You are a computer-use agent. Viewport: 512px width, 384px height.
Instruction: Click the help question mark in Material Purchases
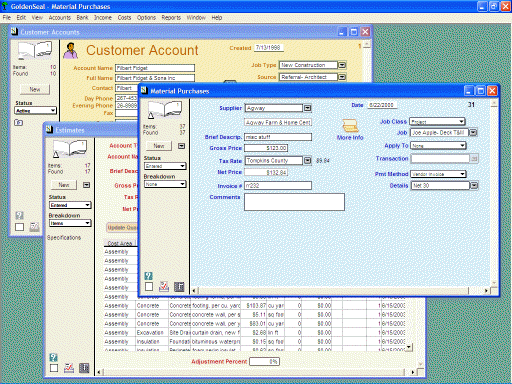click(x=148, y=276)
